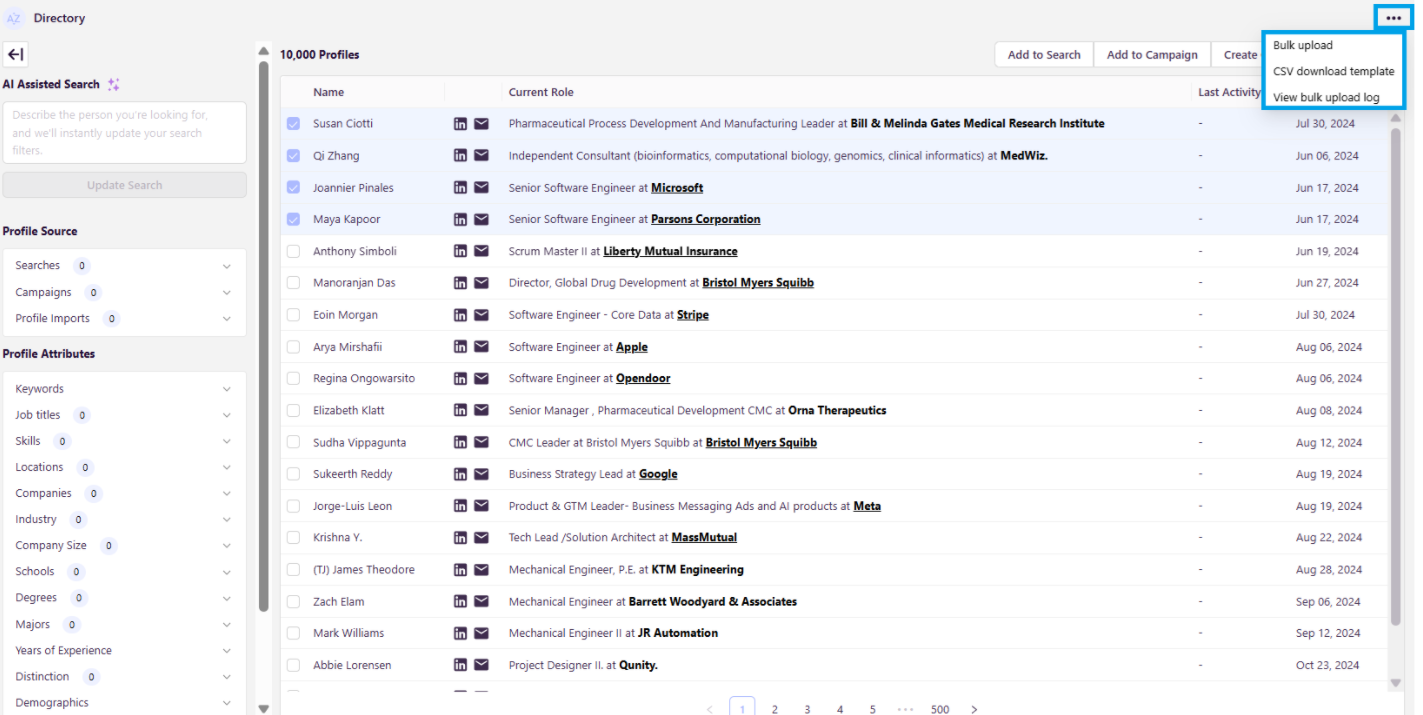Open Susan Ciotti's LinkedIn icon

click(x=460, y=124)
